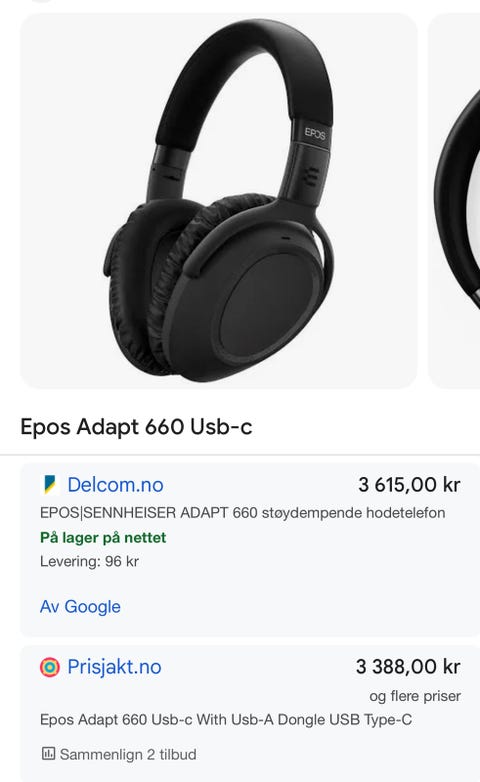The height and width of the screenshot is (782, 480).
Task: Click På lager på nettet status
Action: [x=103, y=538]
